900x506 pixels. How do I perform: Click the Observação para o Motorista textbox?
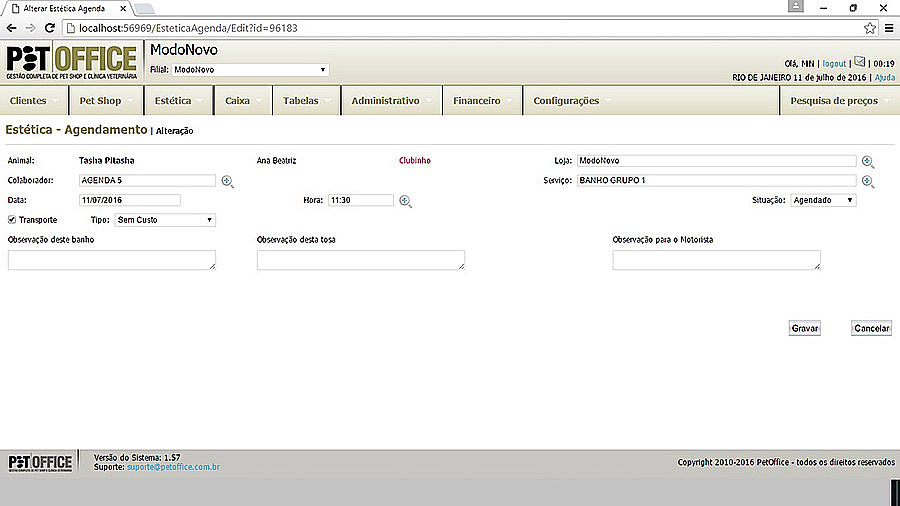pyautogui.click(x=716, y=260)
